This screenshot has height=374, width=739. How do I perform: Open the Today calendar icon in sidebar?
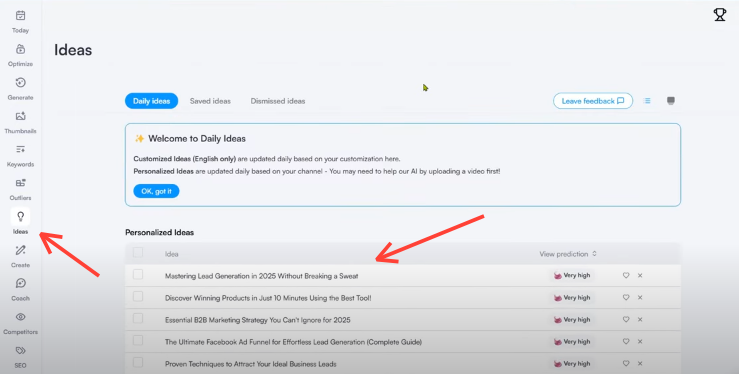coord(20,16)
